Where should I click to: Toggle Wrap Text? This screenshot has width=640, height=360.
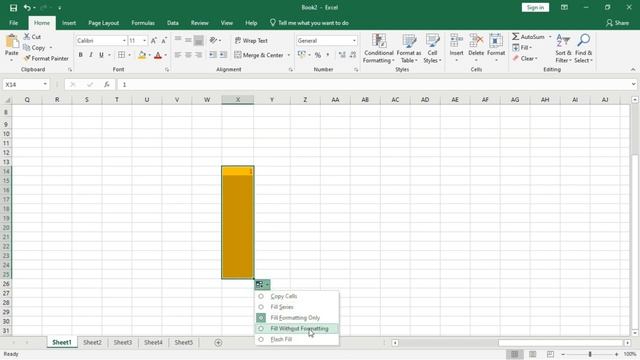point(251,40)
